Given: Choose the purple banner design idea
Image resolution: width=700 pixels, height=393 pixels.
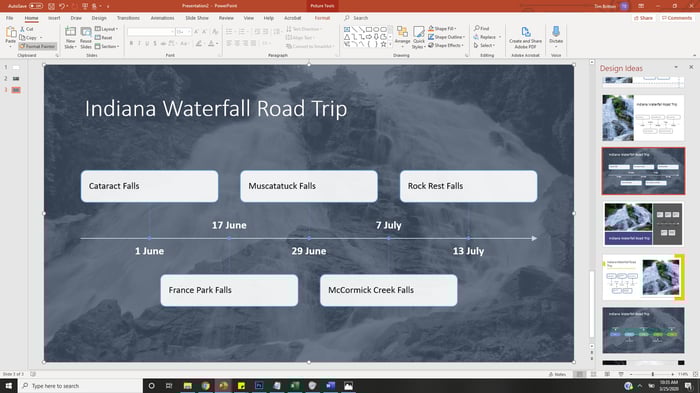Looking at the screenshot, I should (643, 224).
